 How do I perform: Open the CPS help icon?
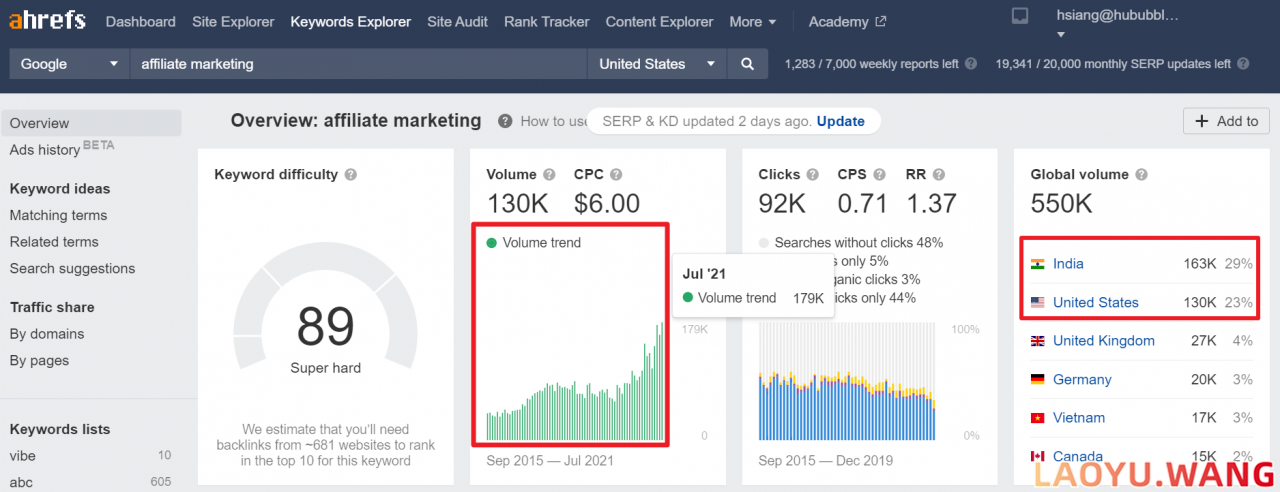[882, 174]
